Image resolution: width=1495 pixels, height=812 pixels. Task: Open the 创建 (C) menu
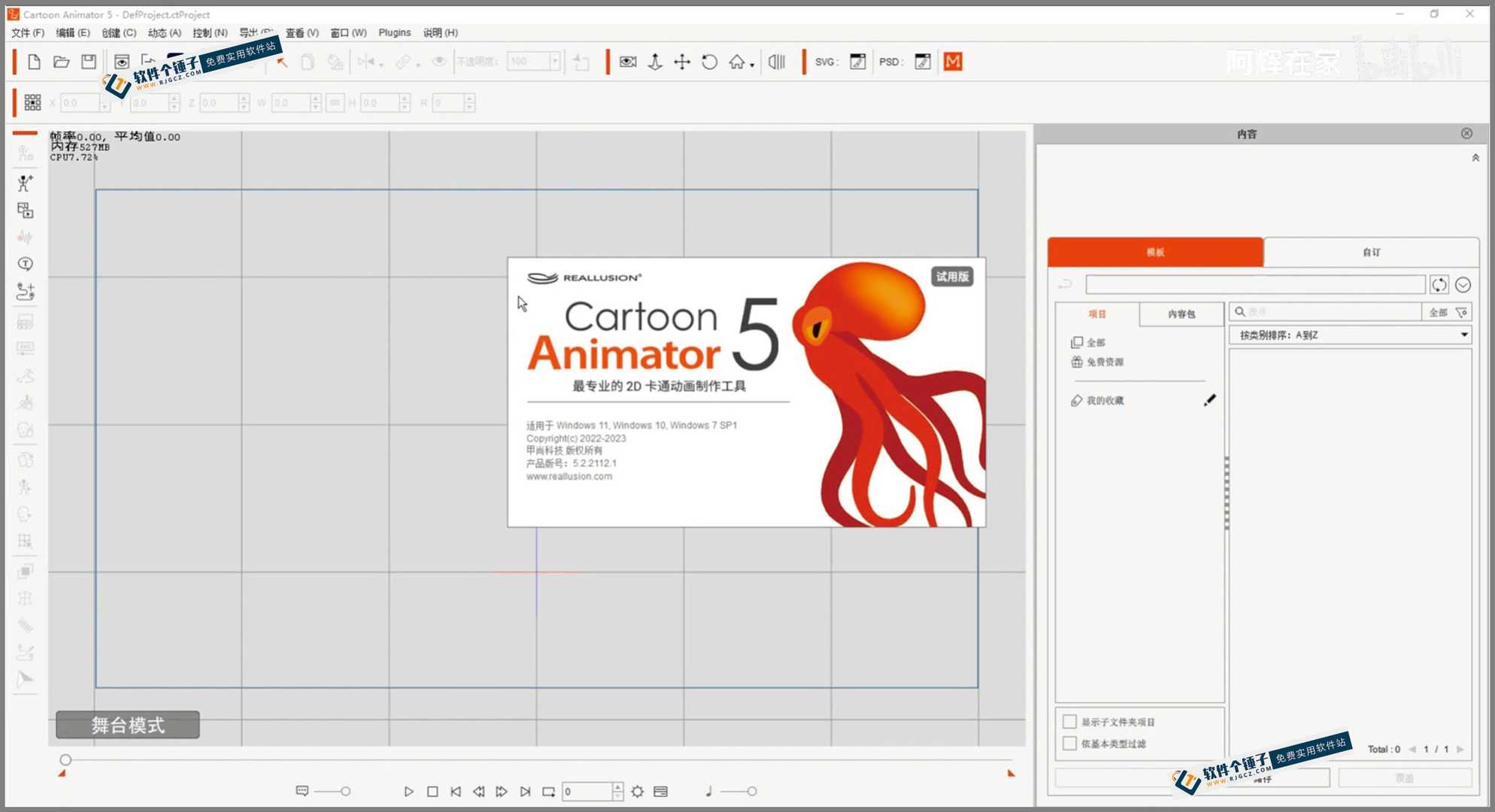pyautogui.click(x=119, y=32)
